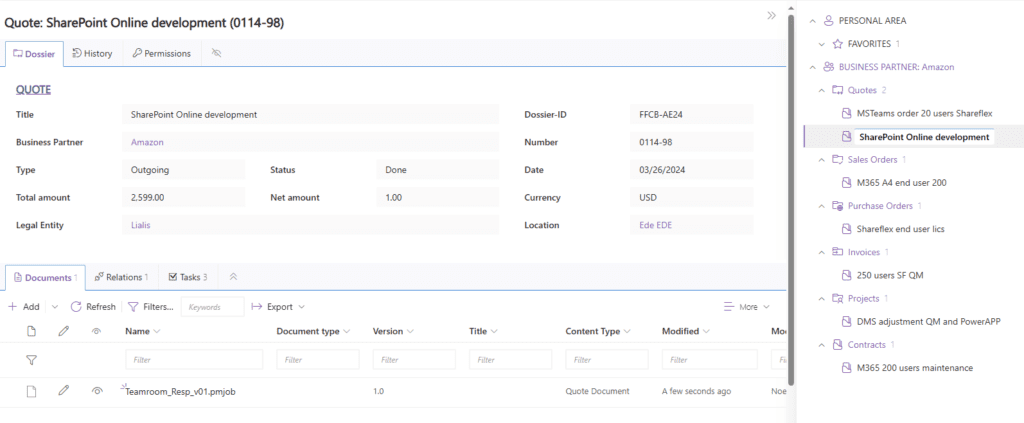Open 250 users SF QM invoice
Image resolution: width=1024 pixels, height=423 pixels.
coord(890,275)
